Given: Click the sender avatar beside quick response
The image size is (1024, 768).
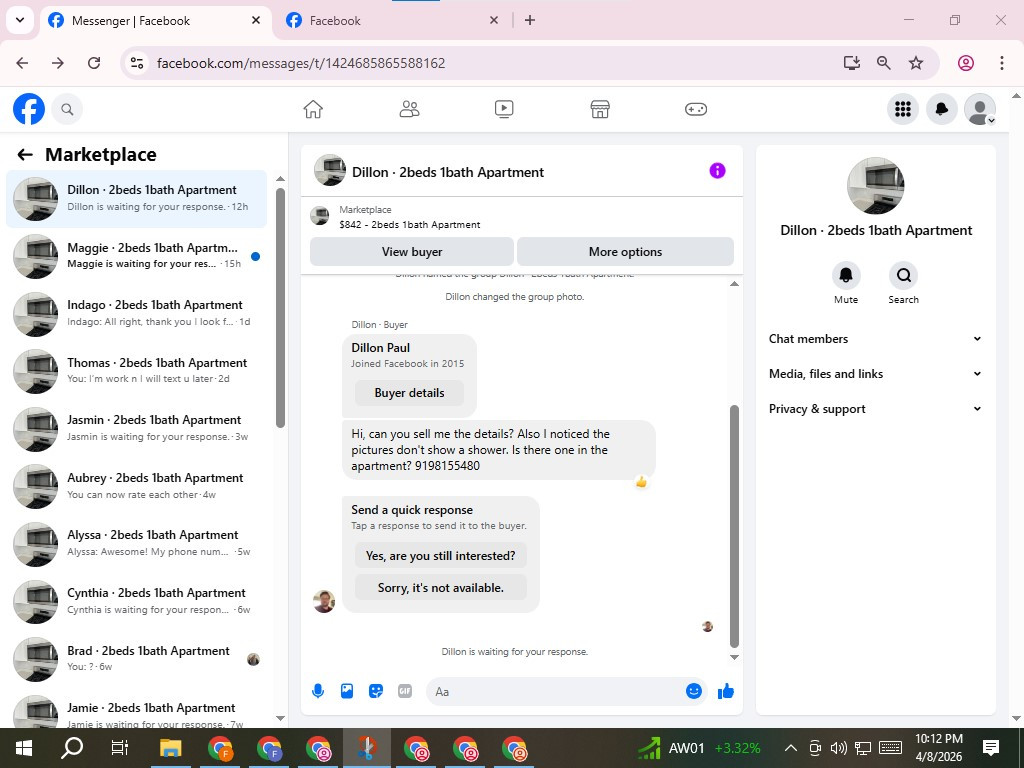Looking at the screenshot, I should coord(324,601).
